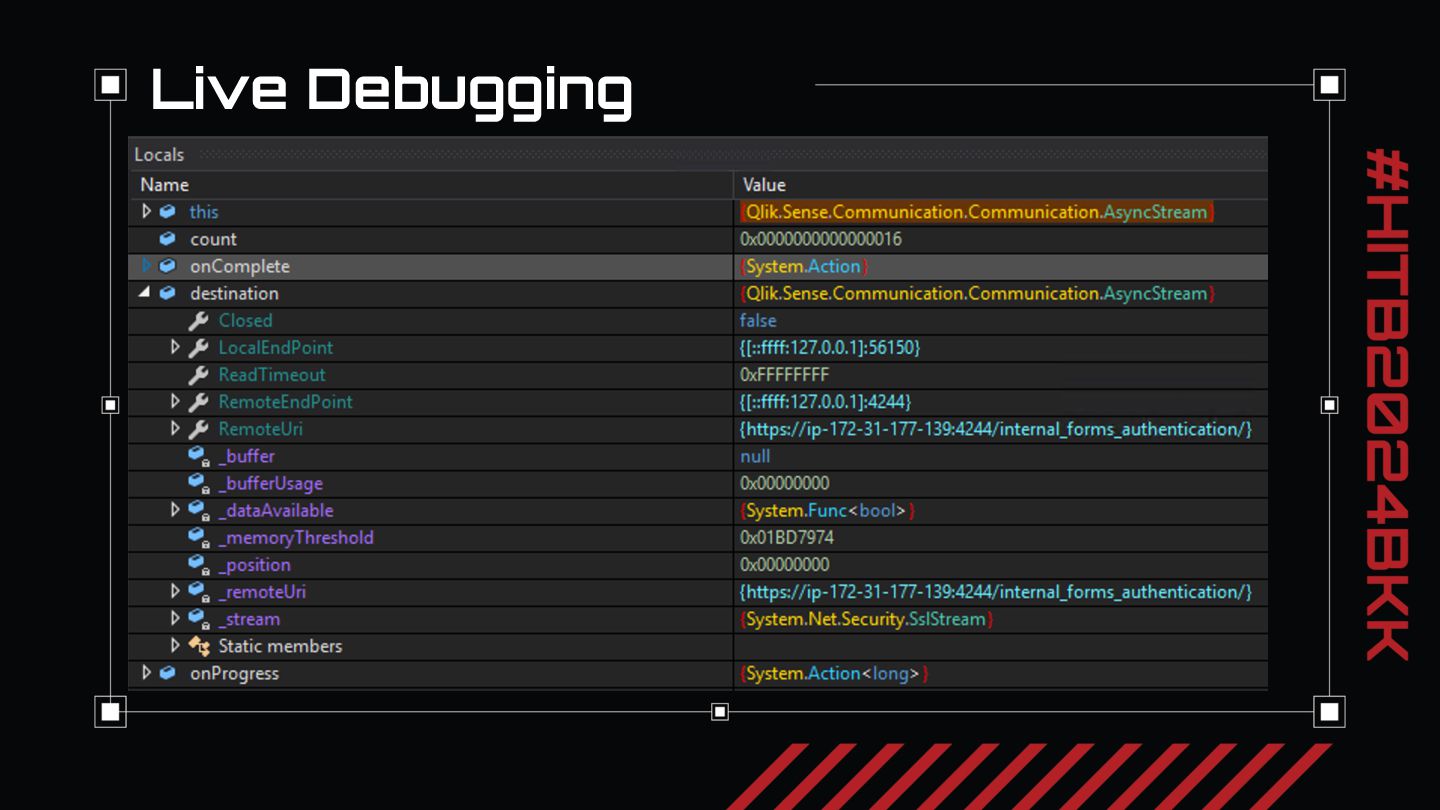Click the onComplete value System.Action

[804, 266]
